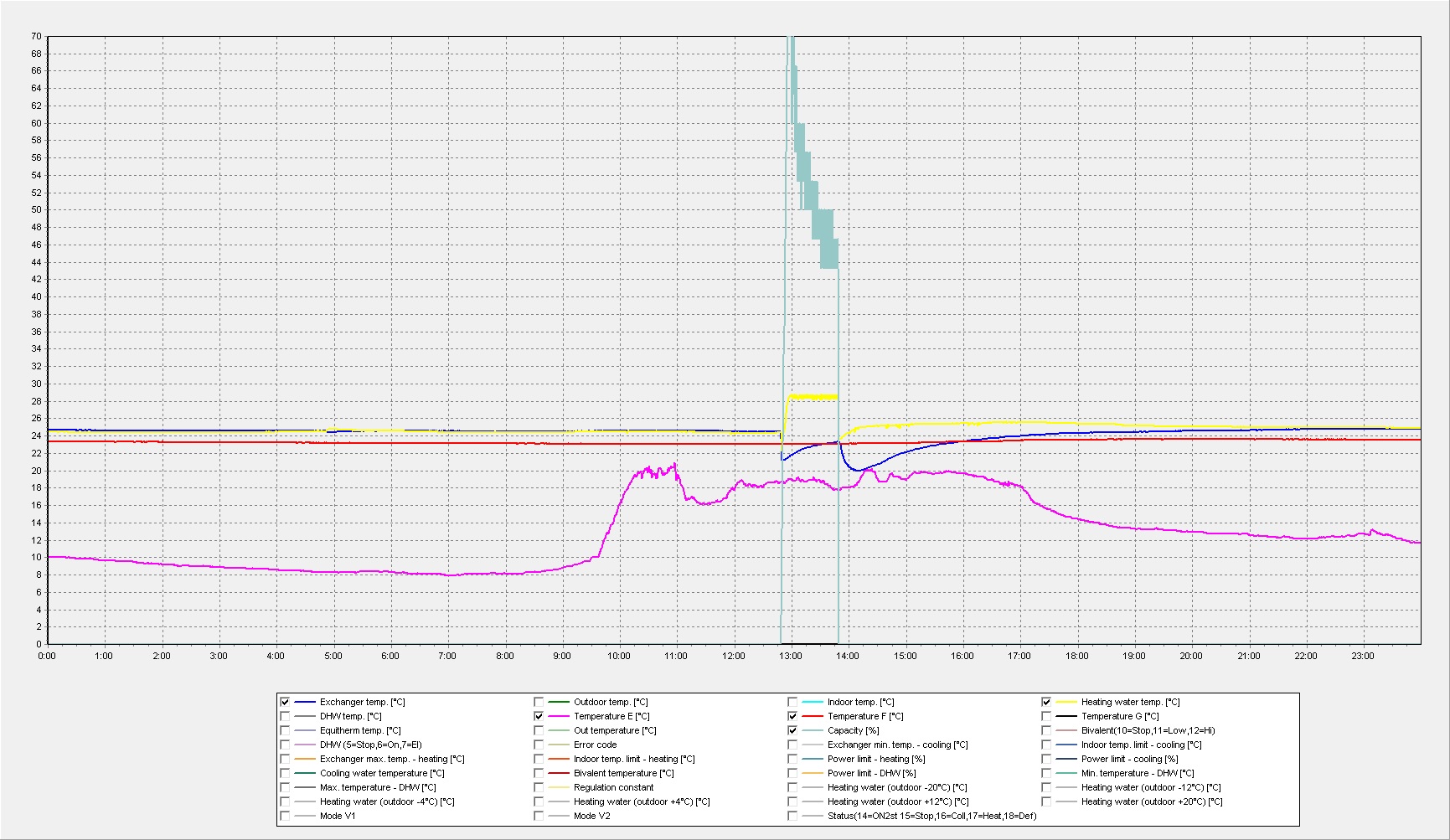Check Exchanger max. temp. - heating box
The image size is (1450, 840).
tap(285, 759)
